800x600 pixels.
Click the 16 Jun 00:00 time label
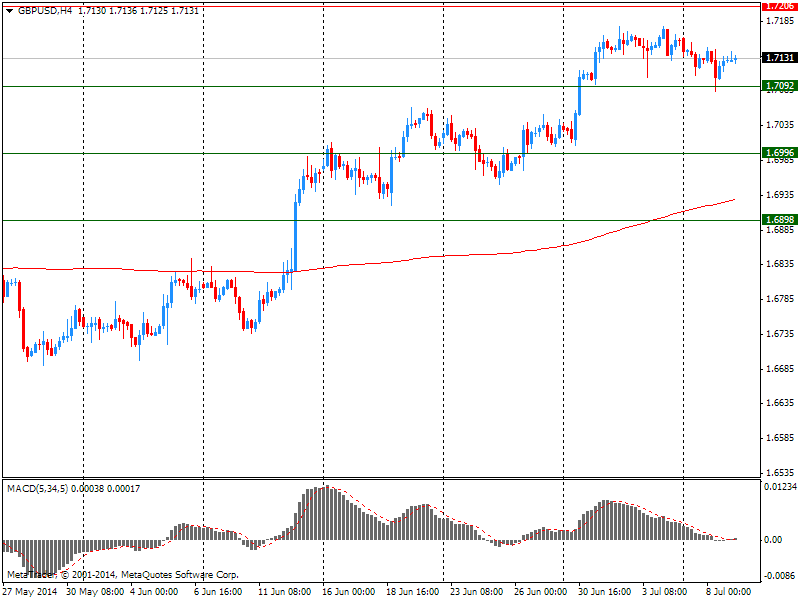pos(348,592)
